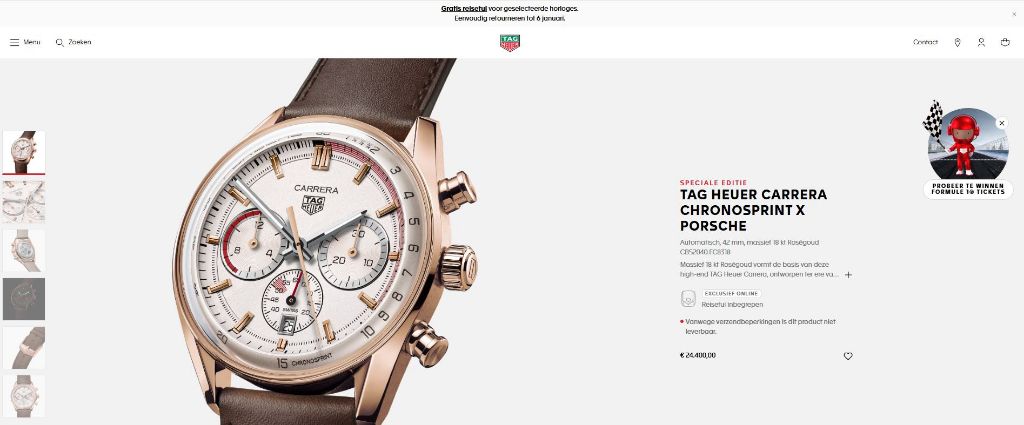Dismiss the top promo banner
1024x425 pixels.
1014,14
